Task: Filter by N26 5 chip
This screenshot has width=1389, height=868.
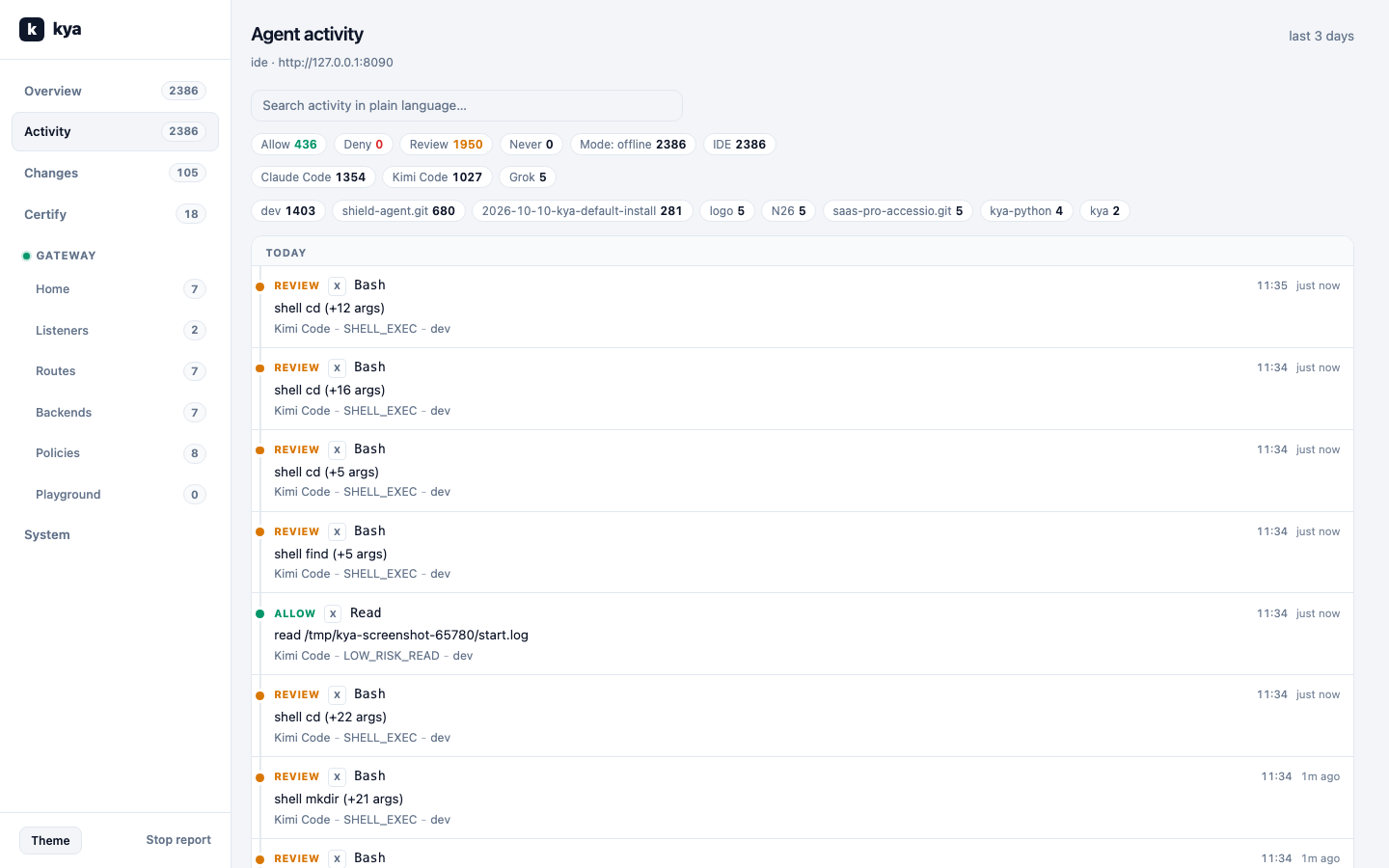Action: [x=788, y=211]
